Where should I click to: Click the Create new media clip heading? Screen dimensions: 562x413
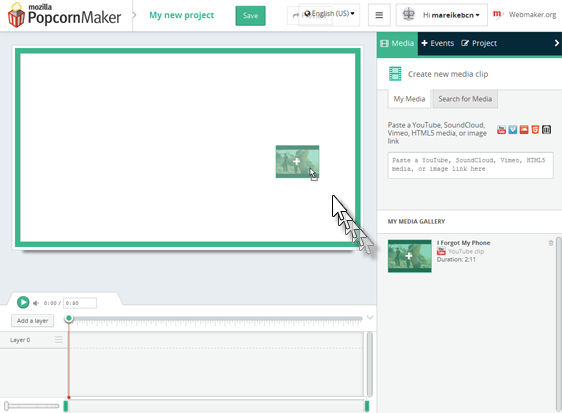(448, 74)
